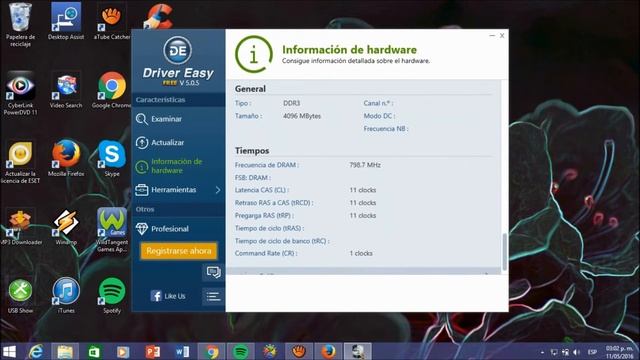Screen dimensions: 640x360
Task: Select the DDR3 type value
Action: tap(291, 103)
